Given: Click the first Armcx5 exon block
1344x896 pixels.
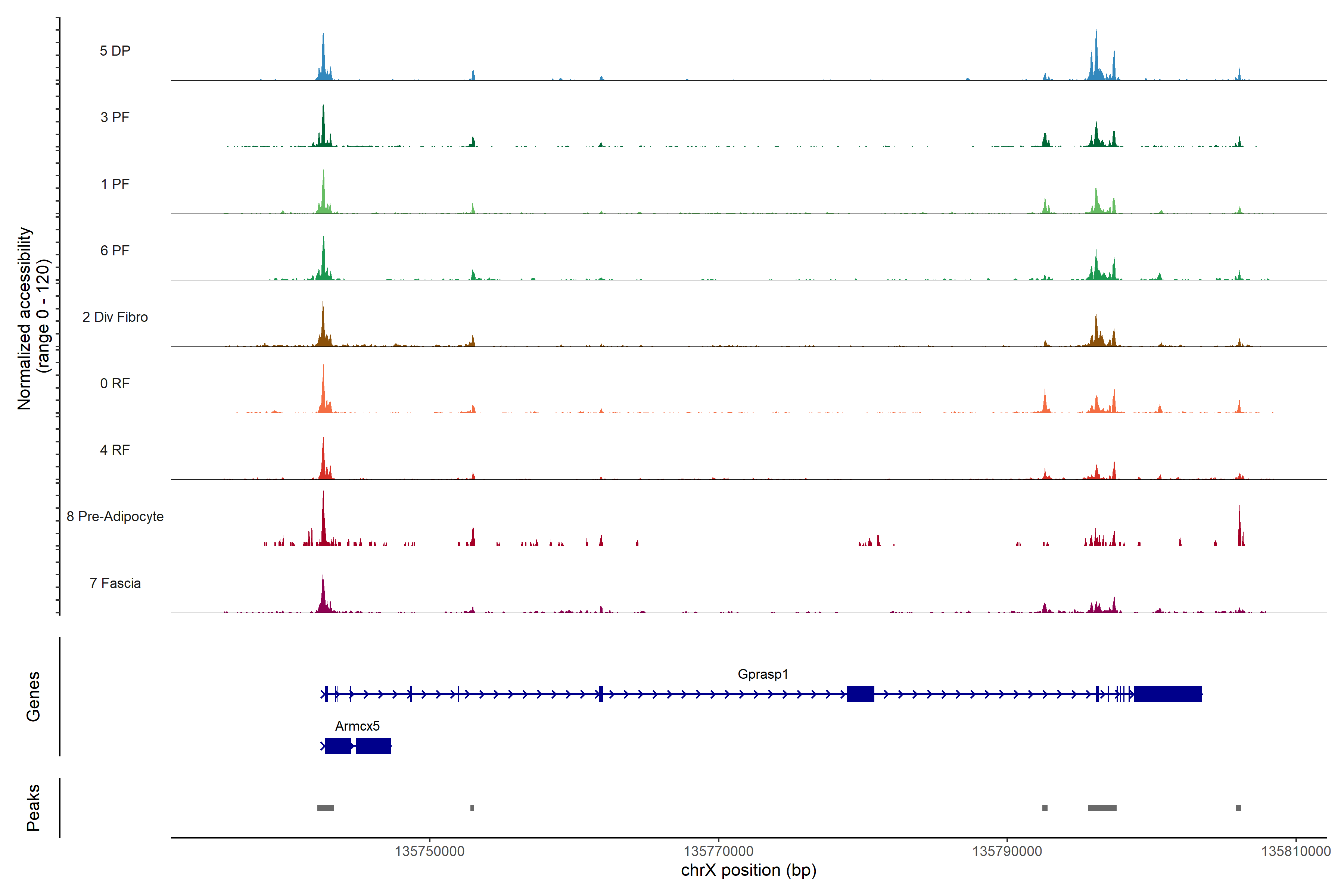Looking at the screenshot, I should coord(338,746).
